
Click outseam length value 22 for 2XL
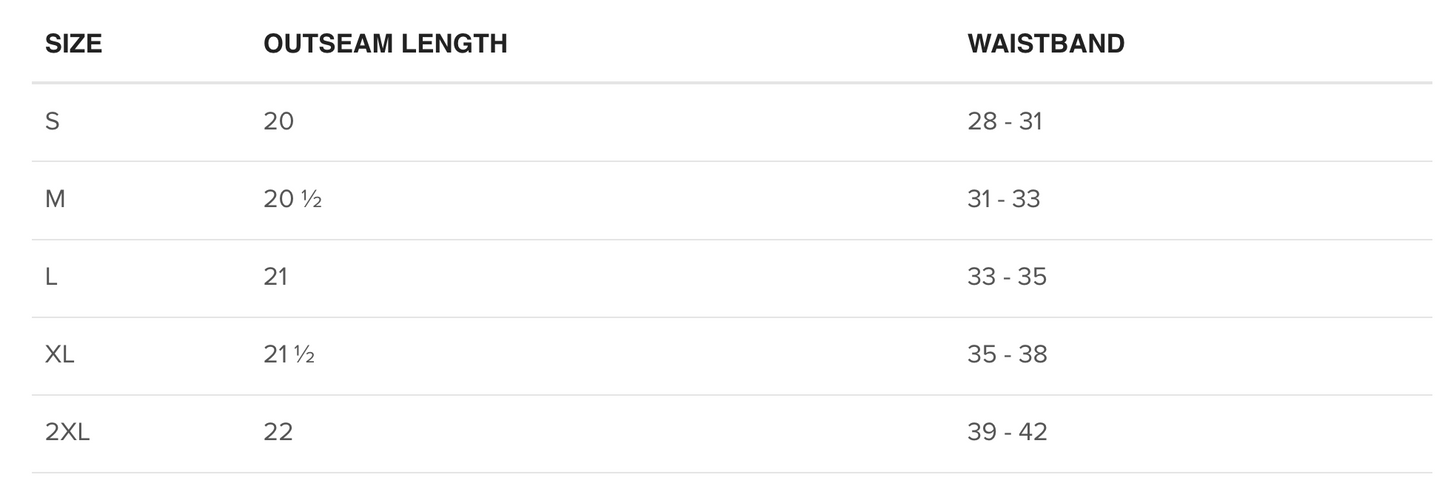(x=278, y=433)
